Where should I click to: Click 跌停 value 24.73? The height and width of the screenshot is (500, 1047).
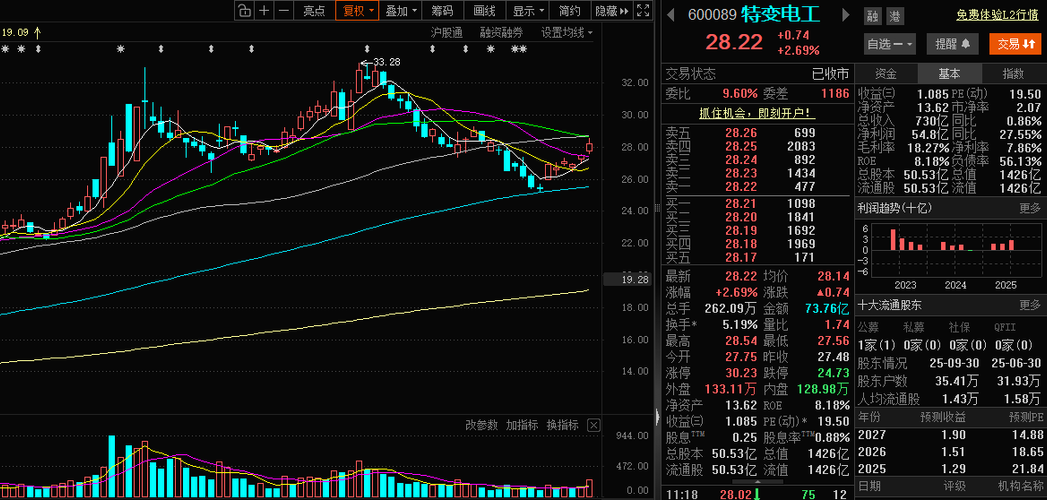click(x=833, y=372)
